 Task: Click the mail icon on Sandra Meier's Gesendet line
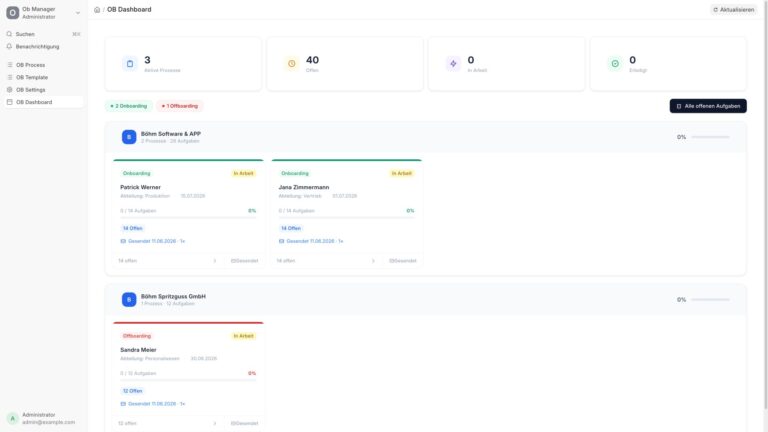pyautogui.click(x=123, y=404)
